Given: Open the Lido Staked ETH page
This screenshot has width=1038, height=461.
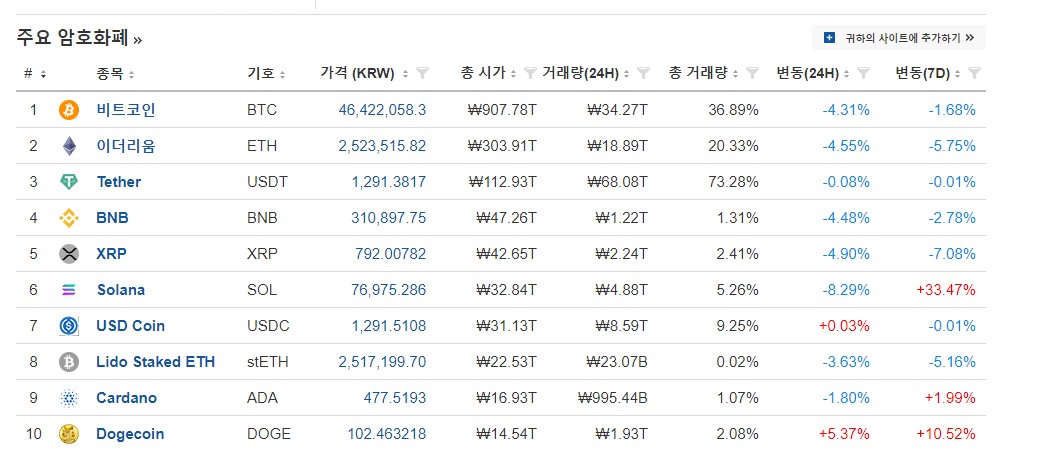Looking at the screenshot, I should (x=156, y=362).
